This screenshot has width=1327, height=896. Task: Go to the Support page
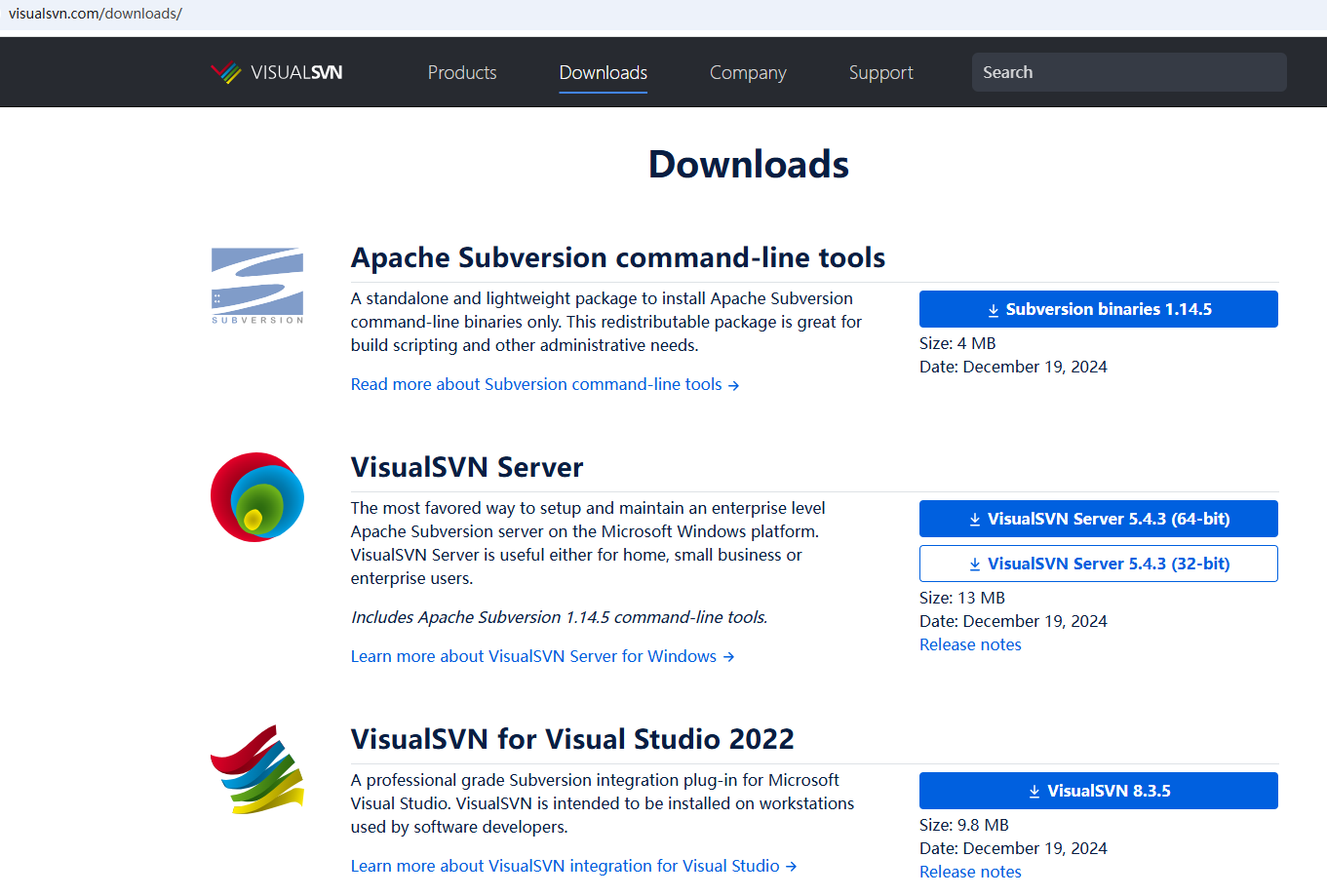coord(880,73)
